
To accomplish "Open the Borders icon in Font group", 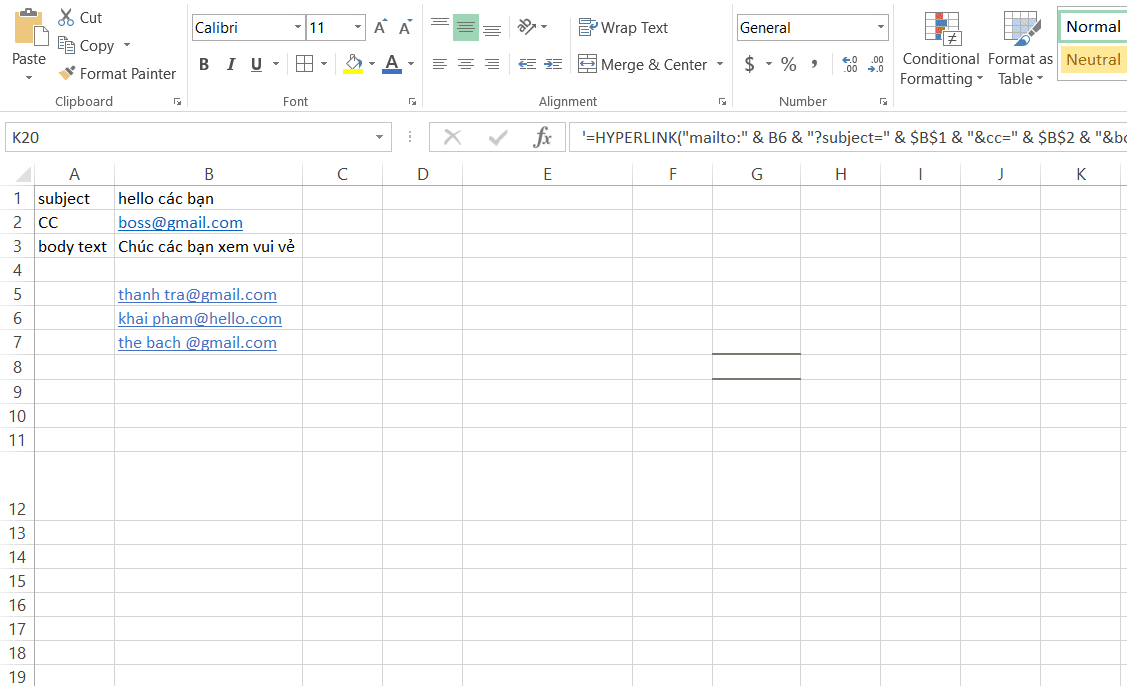I will click(x=305, y=64).
